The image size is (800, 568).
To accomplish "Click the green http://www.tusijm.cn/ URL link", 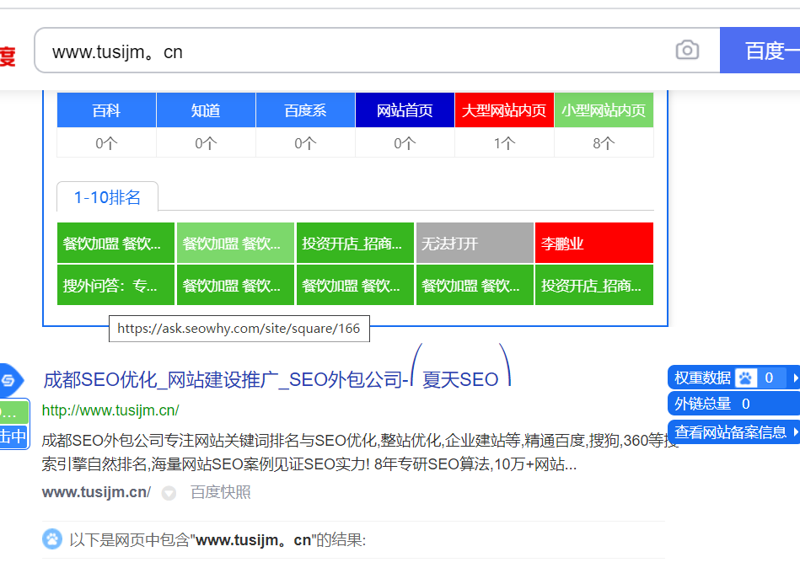I will 110,410.
